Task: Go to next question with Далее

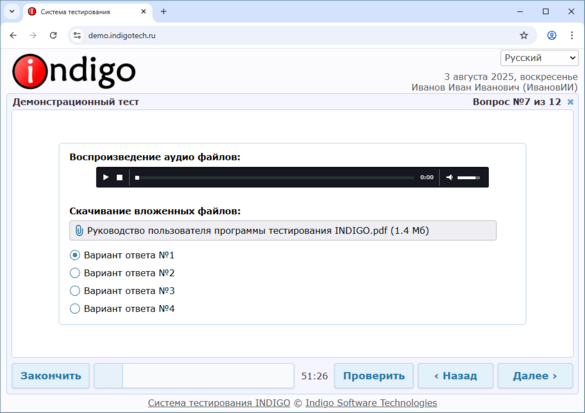Action: point(535,376)
